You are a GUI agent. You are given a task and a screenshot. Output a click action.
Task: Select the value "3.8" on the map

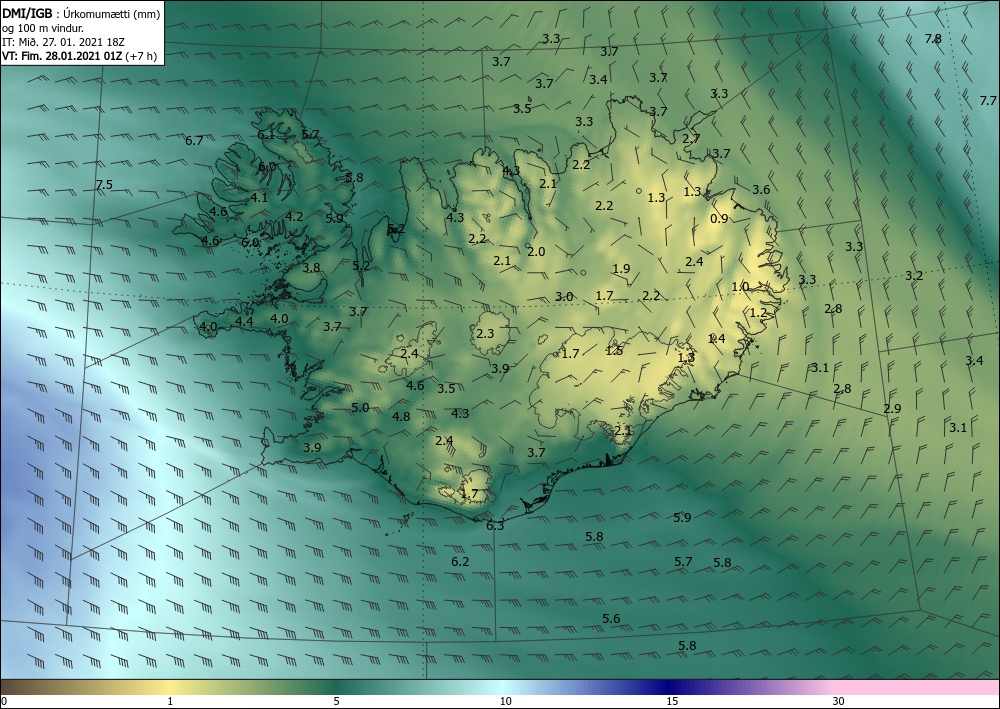point(311,268)
